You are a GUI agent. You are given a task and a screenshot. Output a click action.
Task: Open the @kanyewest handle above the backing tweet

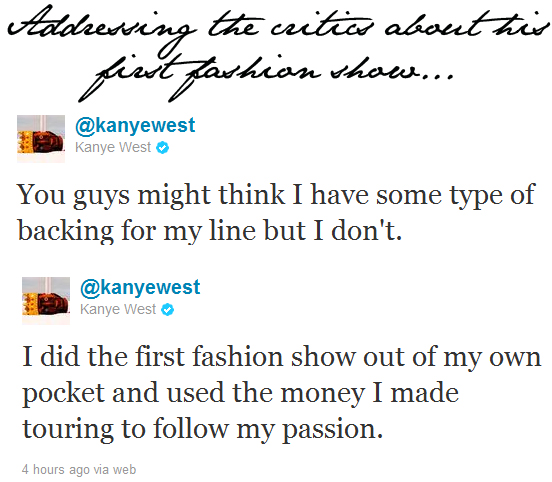pyautogui.click(x=135, y=125)
